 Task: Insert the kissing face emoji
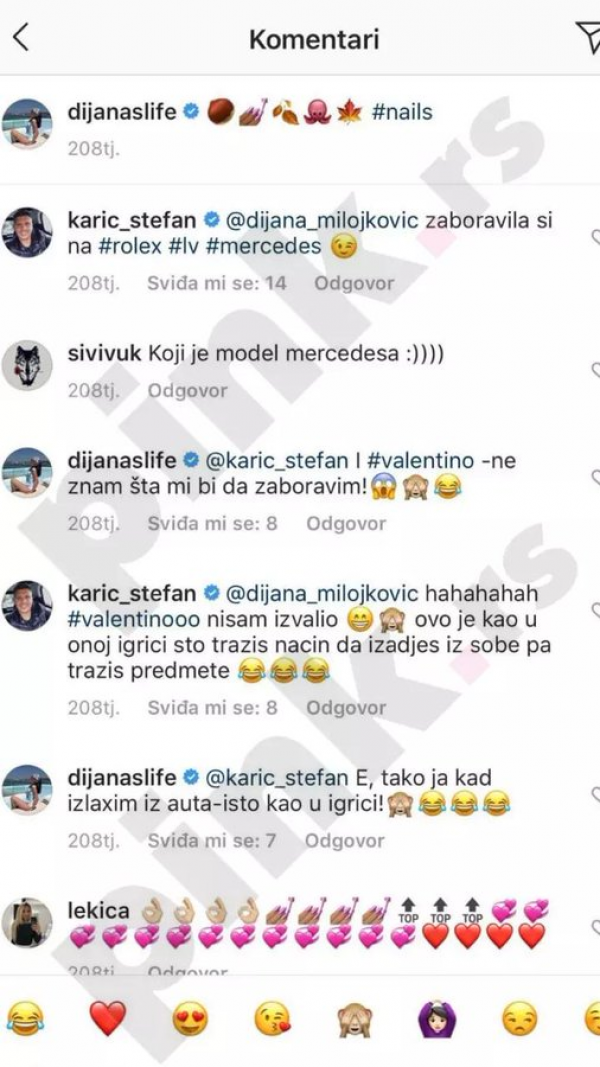pyautogui.click(x=272, y=1020)
